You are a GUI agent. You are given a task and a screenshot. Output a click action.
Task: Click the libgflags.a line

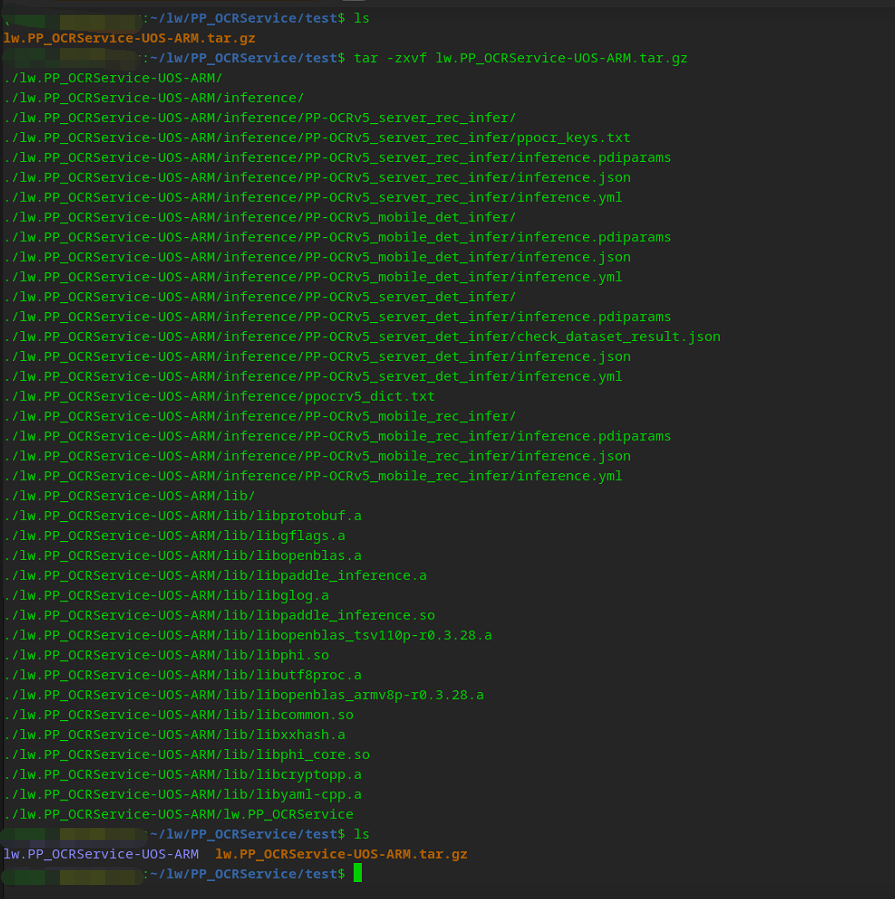pyautogui.click(x=174, y=536)
